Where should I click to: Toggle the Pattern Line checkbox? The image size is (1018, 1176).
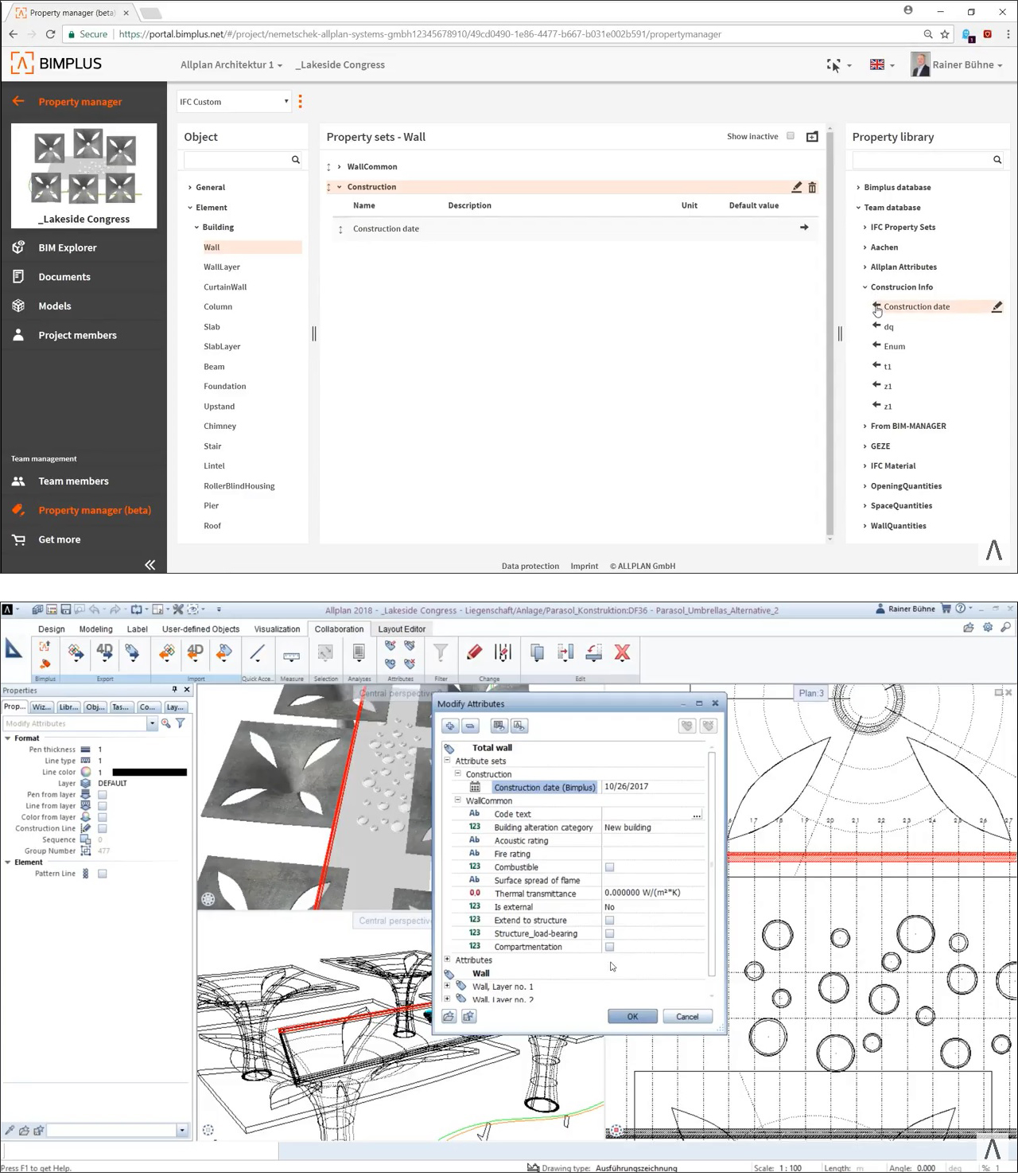(103, 874)
